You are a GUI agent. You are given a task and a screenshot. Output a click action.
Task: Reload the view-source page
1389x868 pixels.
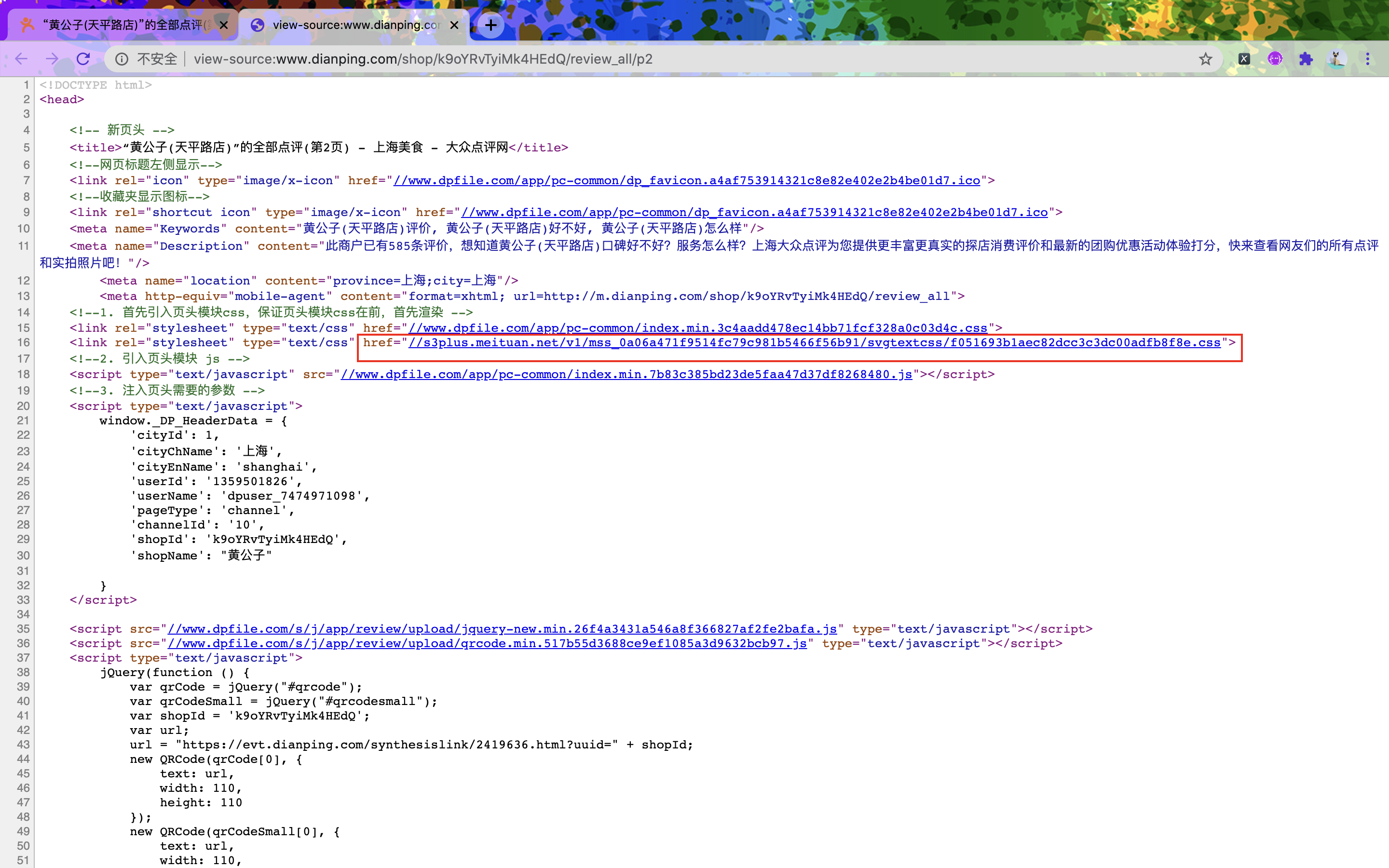point(83,58)
